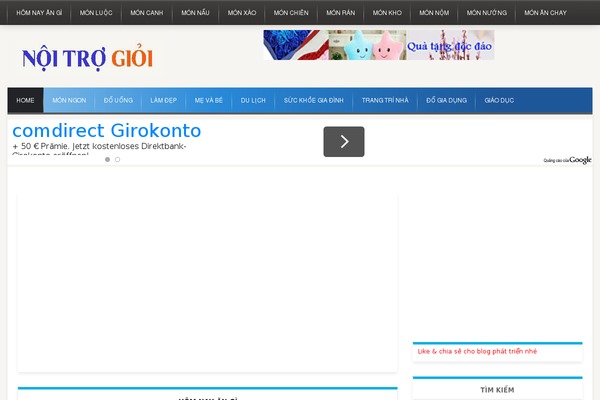Open LÀM ĐẸP tab

(x=163, y=100)
